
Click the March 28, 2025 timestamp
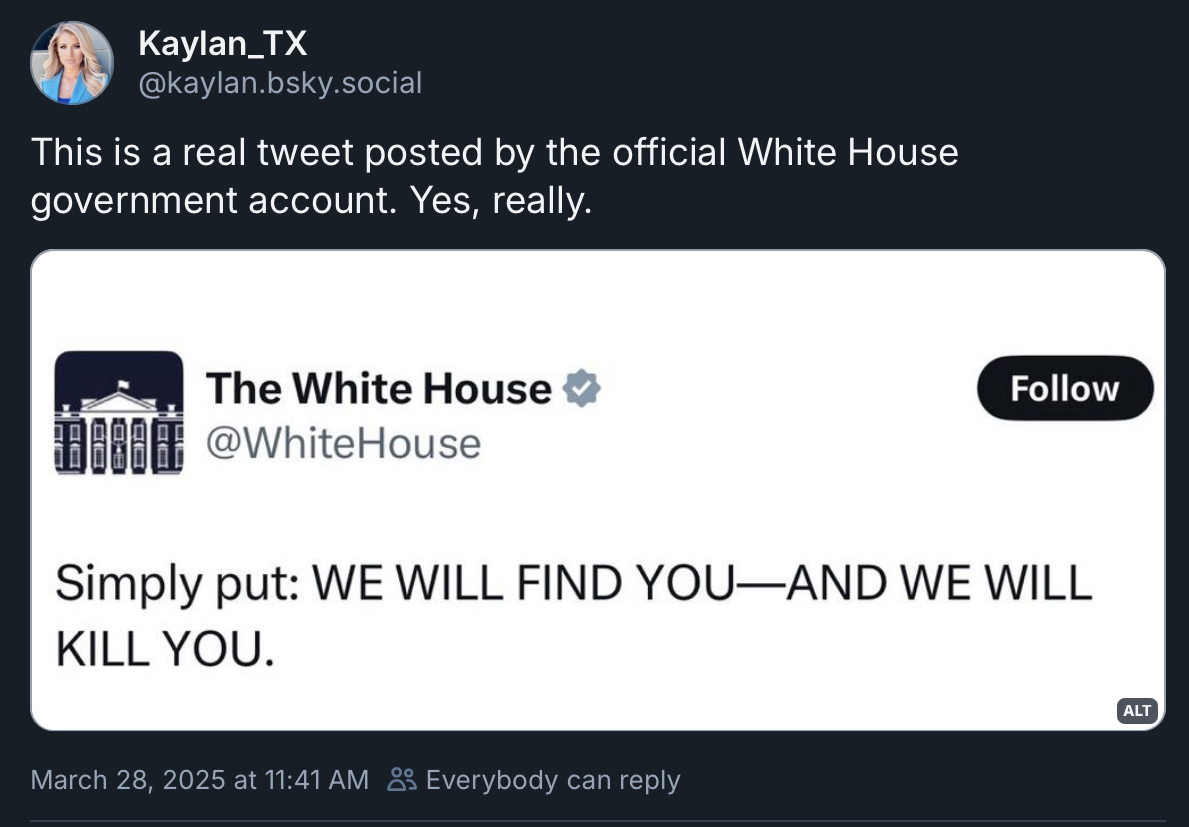click(x=197, y=779)
